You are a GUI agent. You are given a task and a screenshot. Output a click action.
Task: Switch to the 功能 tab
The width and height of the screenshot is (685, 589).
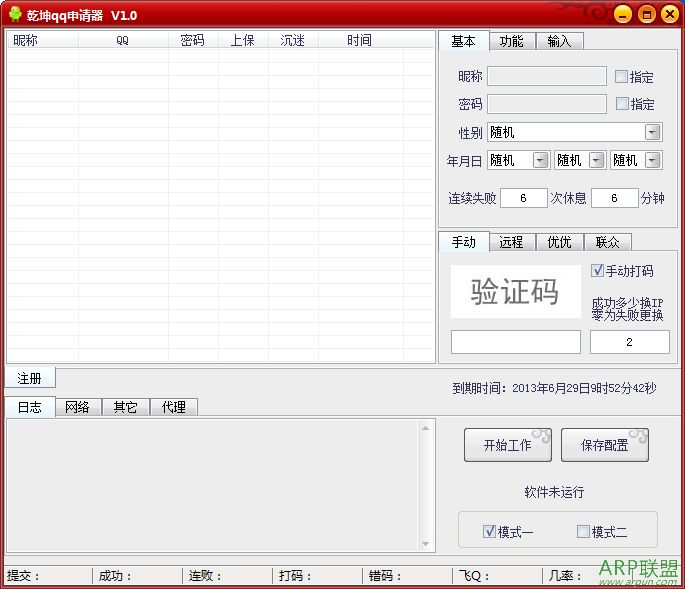[x=512, y=42]
